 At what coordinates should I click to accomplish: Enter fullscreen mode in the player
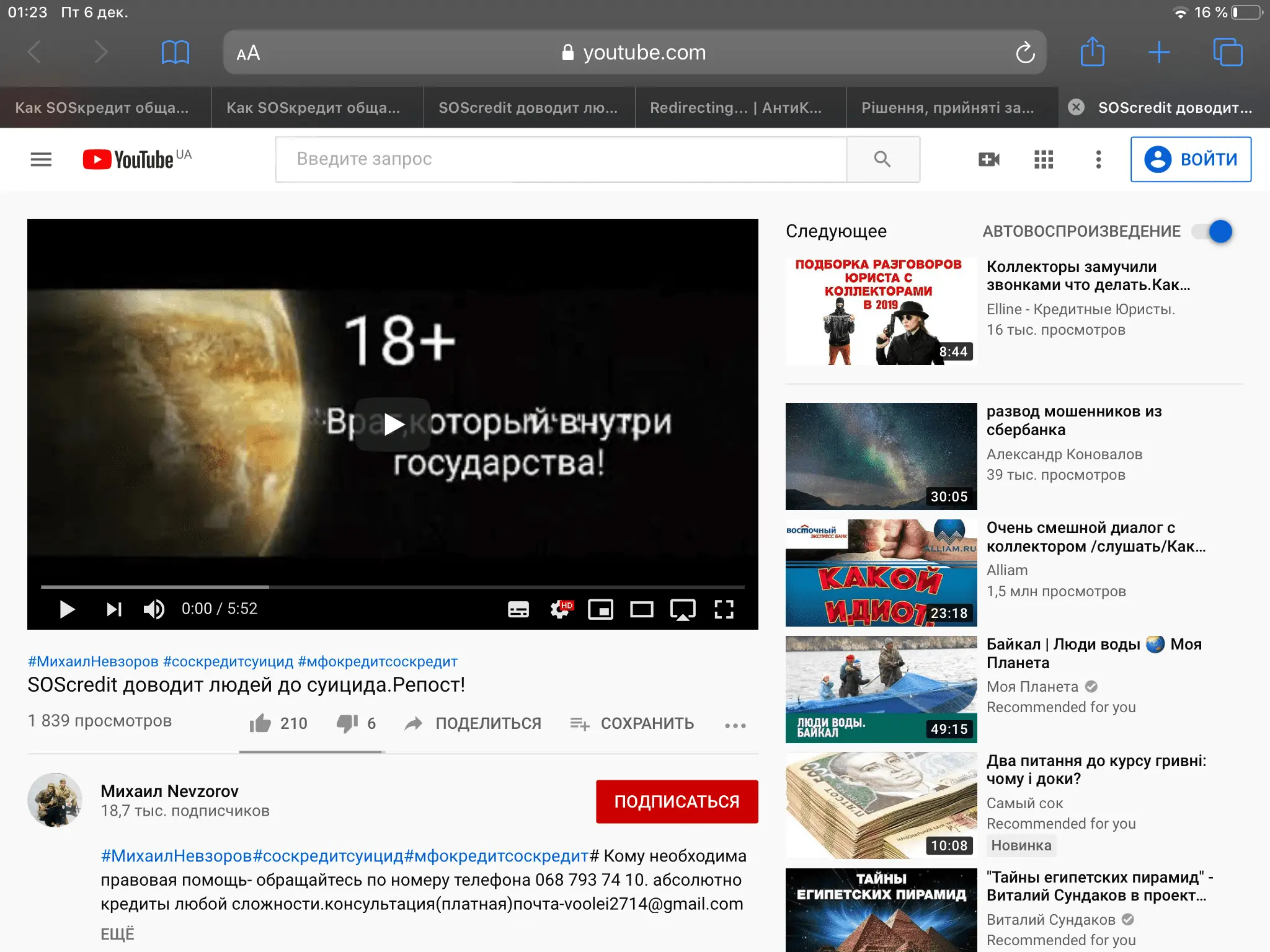coord(724,609)
